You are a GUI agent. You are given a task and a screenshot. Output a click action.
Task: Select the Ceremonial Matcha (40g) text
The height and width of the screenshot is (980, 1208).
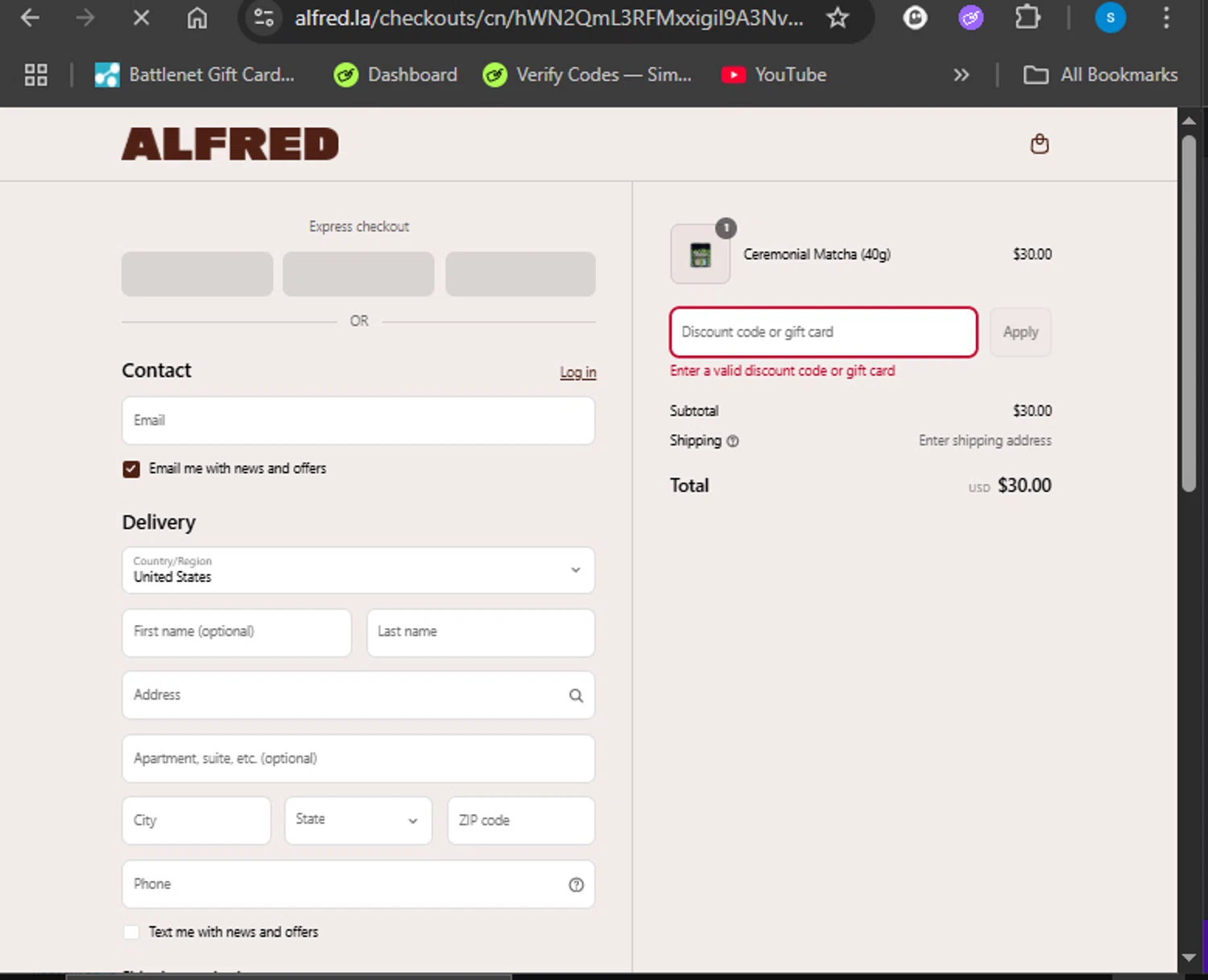point(817,254)
